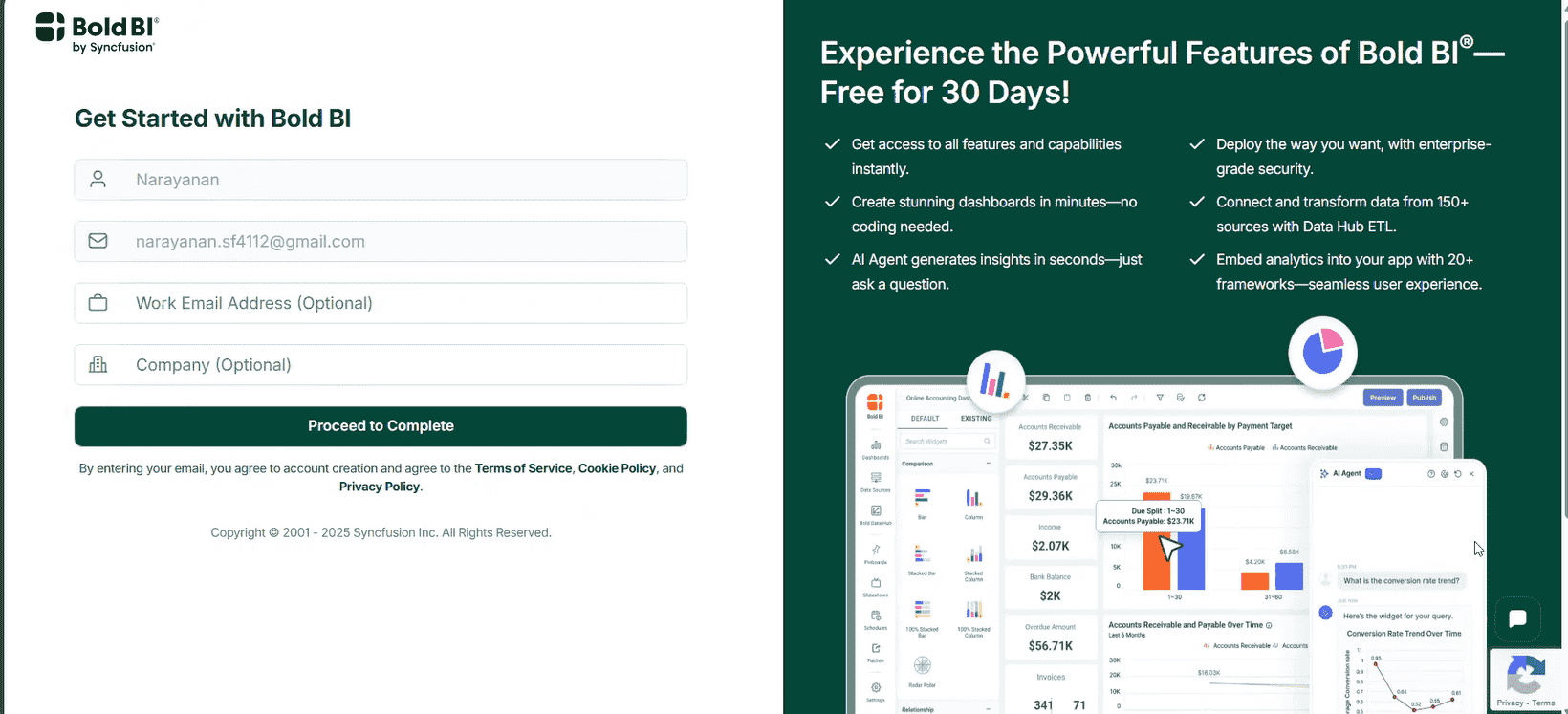Switch to the EXISTING tab in preview
1568x714 pixels.
pos(976,419)
